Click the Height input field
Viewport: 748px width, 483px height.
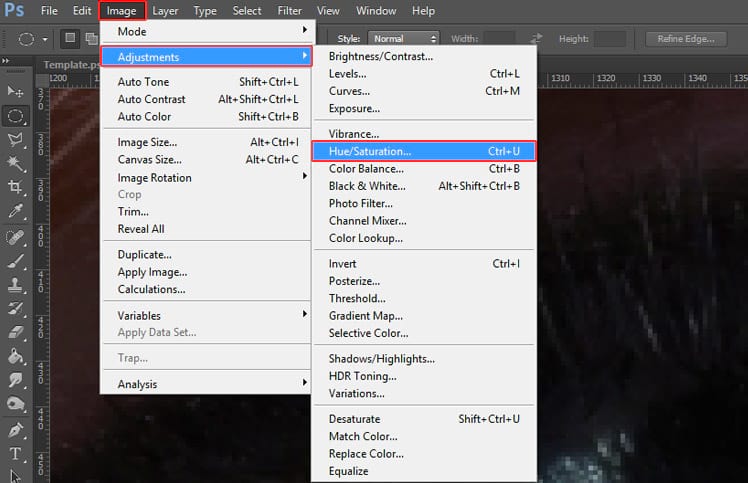610,39
